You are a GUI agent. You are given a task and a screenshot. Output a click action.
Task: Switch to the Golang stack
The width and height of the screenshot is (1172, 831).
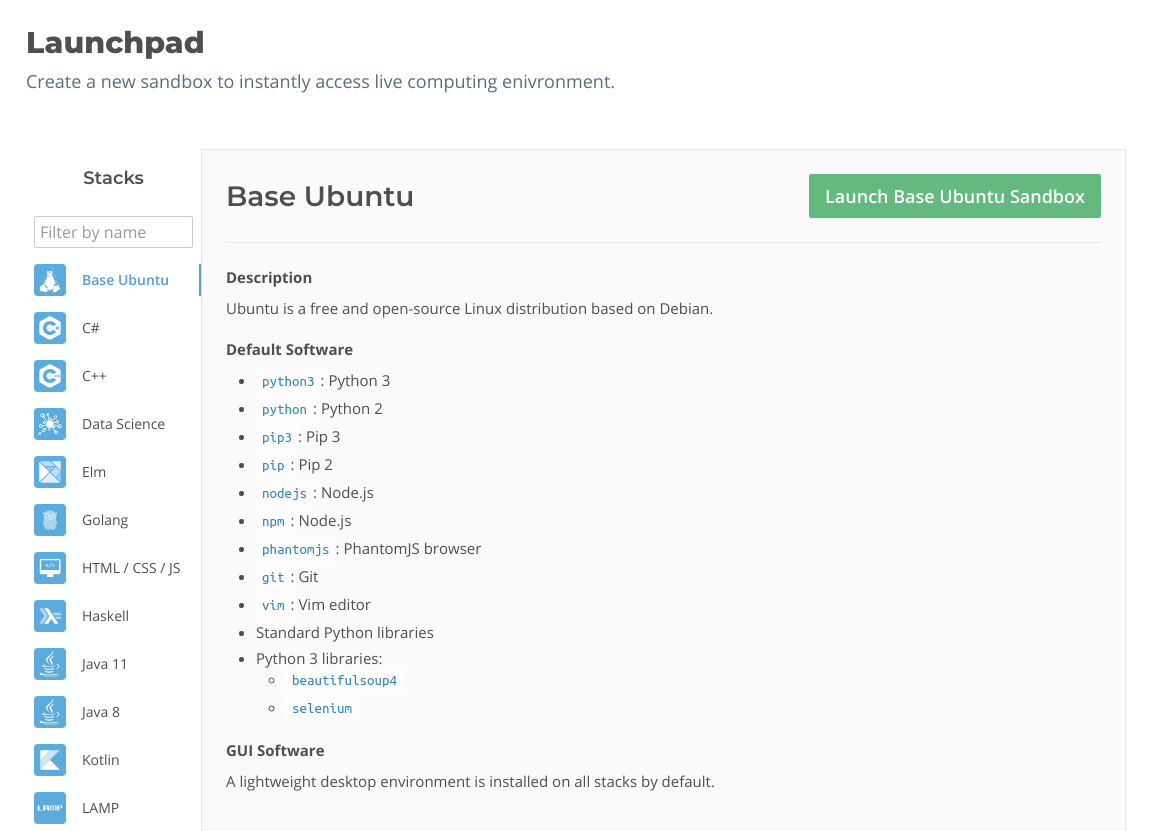click(105, 520)
